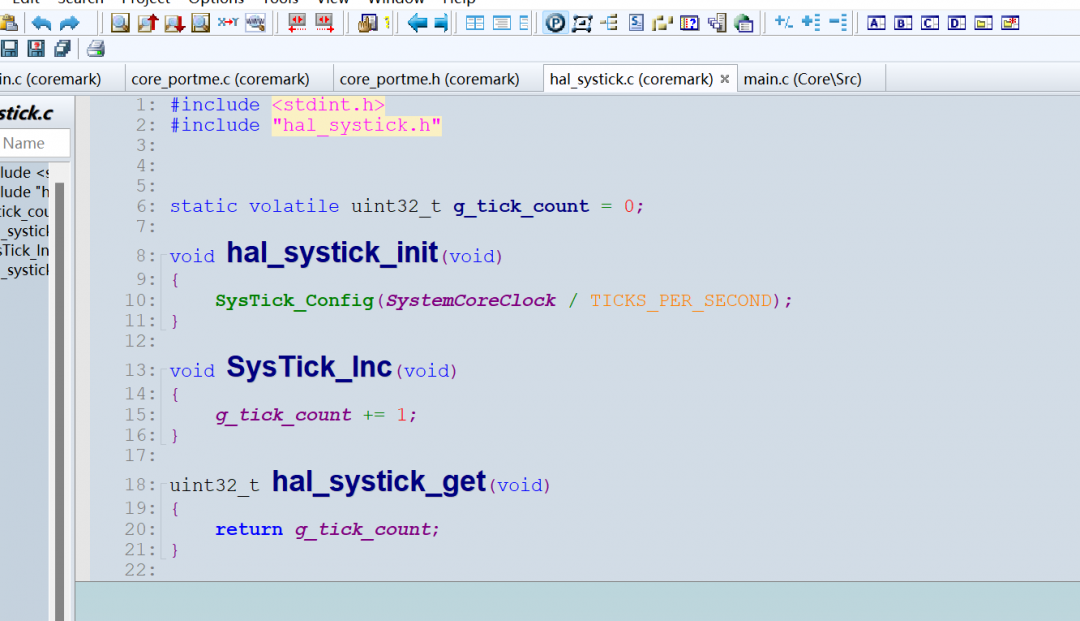
Task: Open the main.c (Core\Src) tab
Action: 802,79
